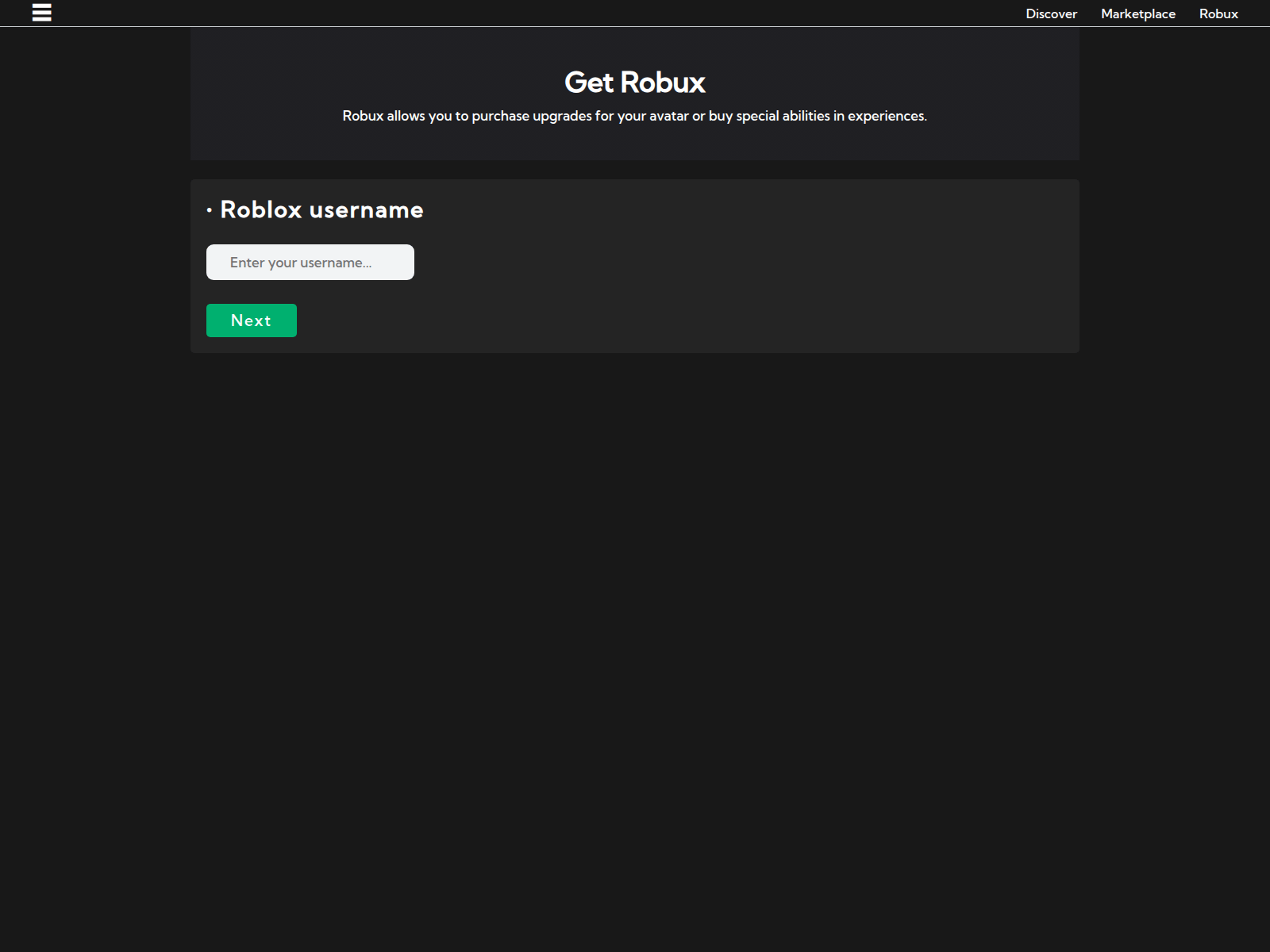Go to the Discover page
Image resolution: width=1270 pixels, height=952 pixels.
[x=1051, y=13]
